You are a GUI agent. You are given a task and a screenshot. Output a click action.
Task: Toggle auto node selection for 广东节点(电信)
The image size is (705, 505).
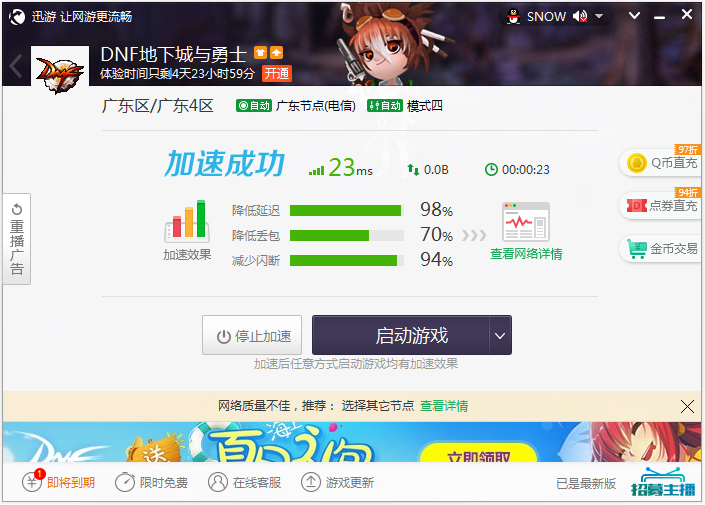[254, 106]
